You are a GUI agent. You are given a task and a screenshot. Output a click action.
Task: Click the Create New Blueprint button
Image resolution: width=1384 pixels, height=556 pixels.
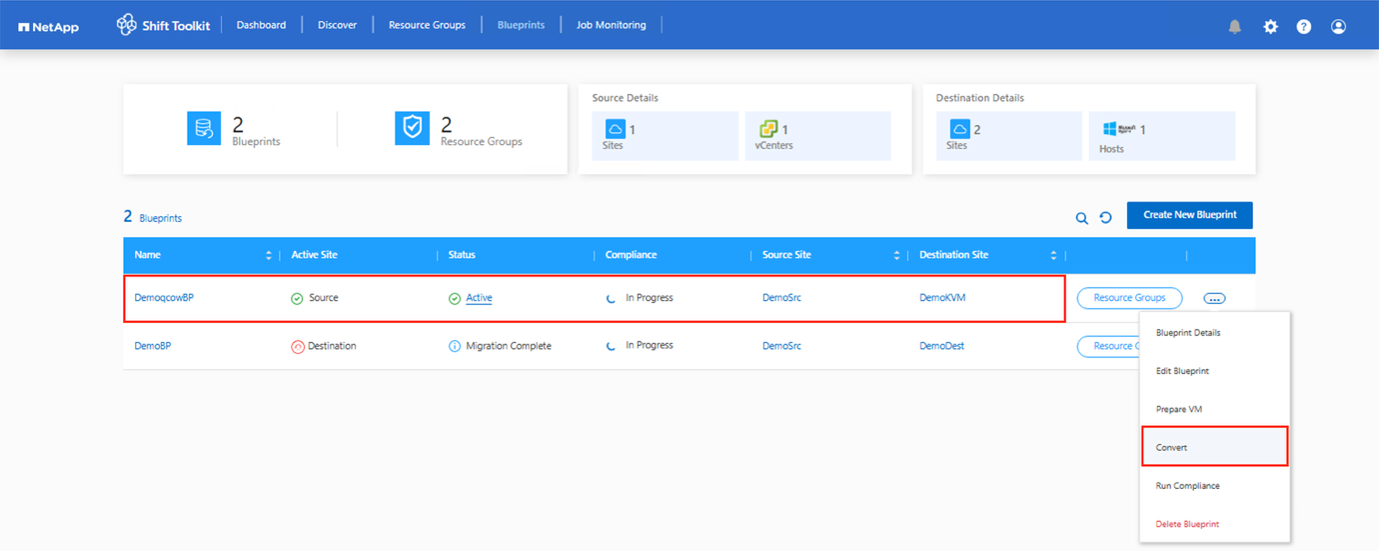point(1189,215)
